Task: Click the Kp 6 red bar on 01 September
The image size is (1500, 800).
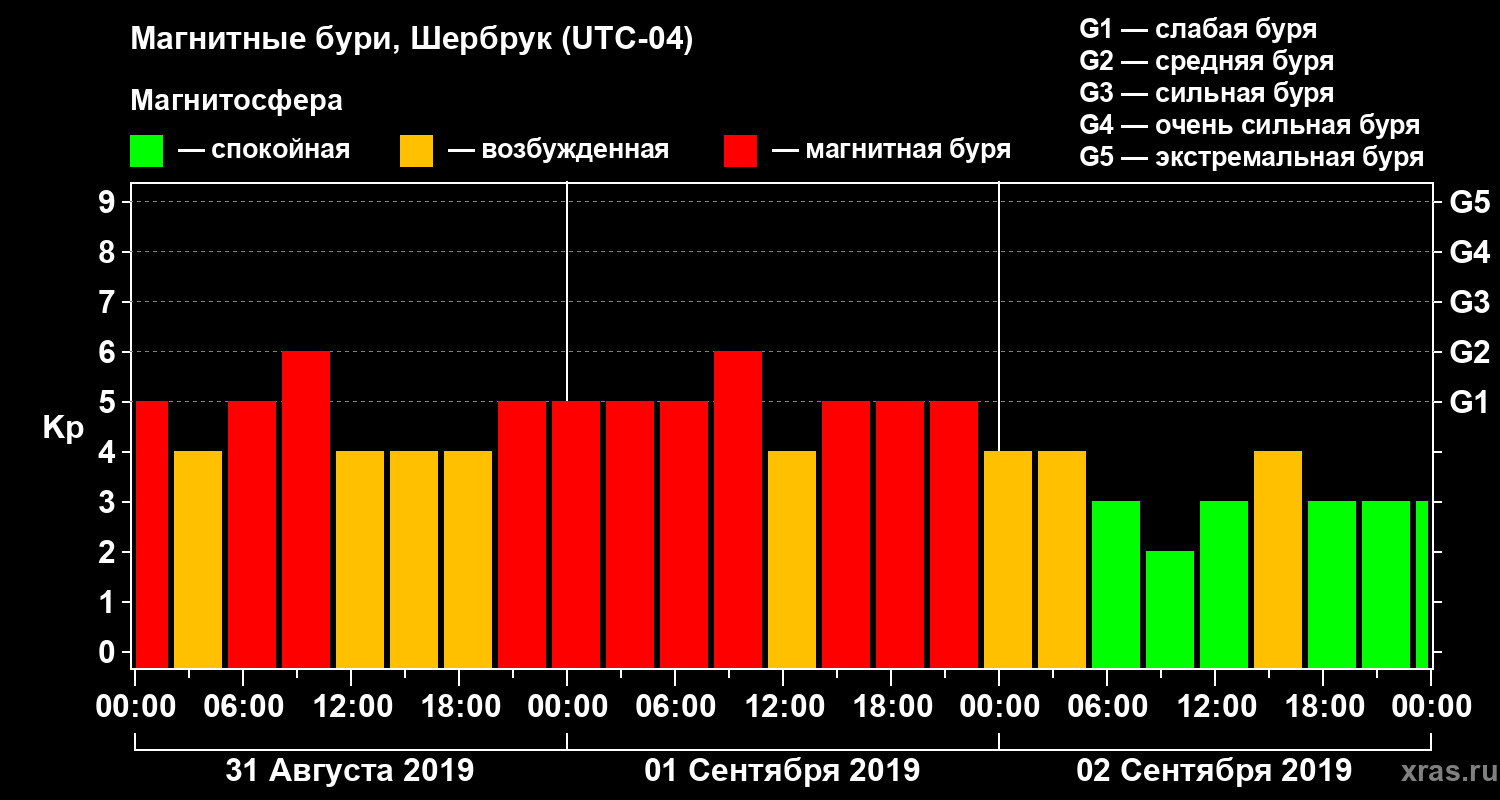Action: [738, 510]
